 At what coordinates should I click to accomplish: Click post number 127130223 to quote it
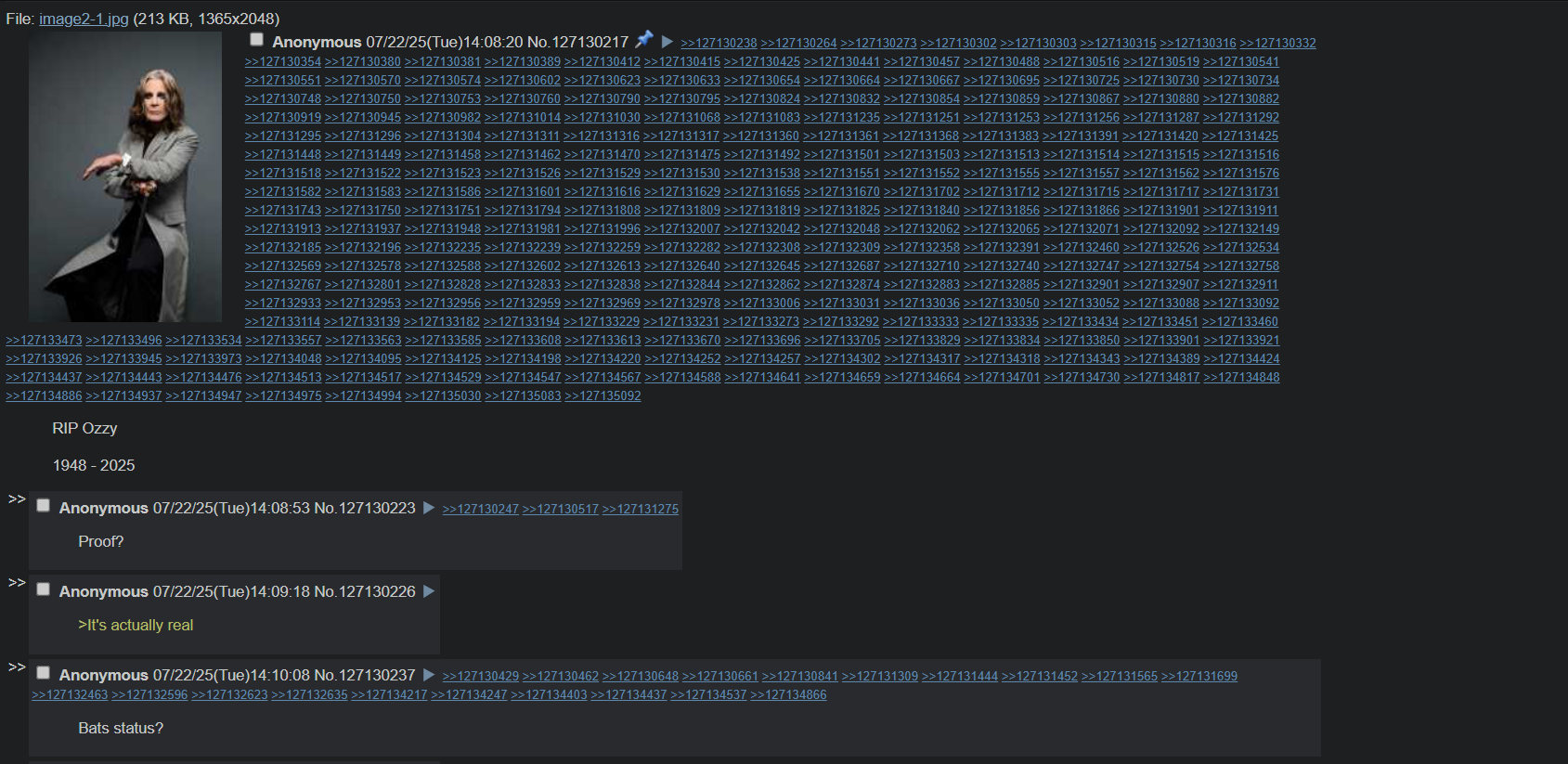pos(377,509)
